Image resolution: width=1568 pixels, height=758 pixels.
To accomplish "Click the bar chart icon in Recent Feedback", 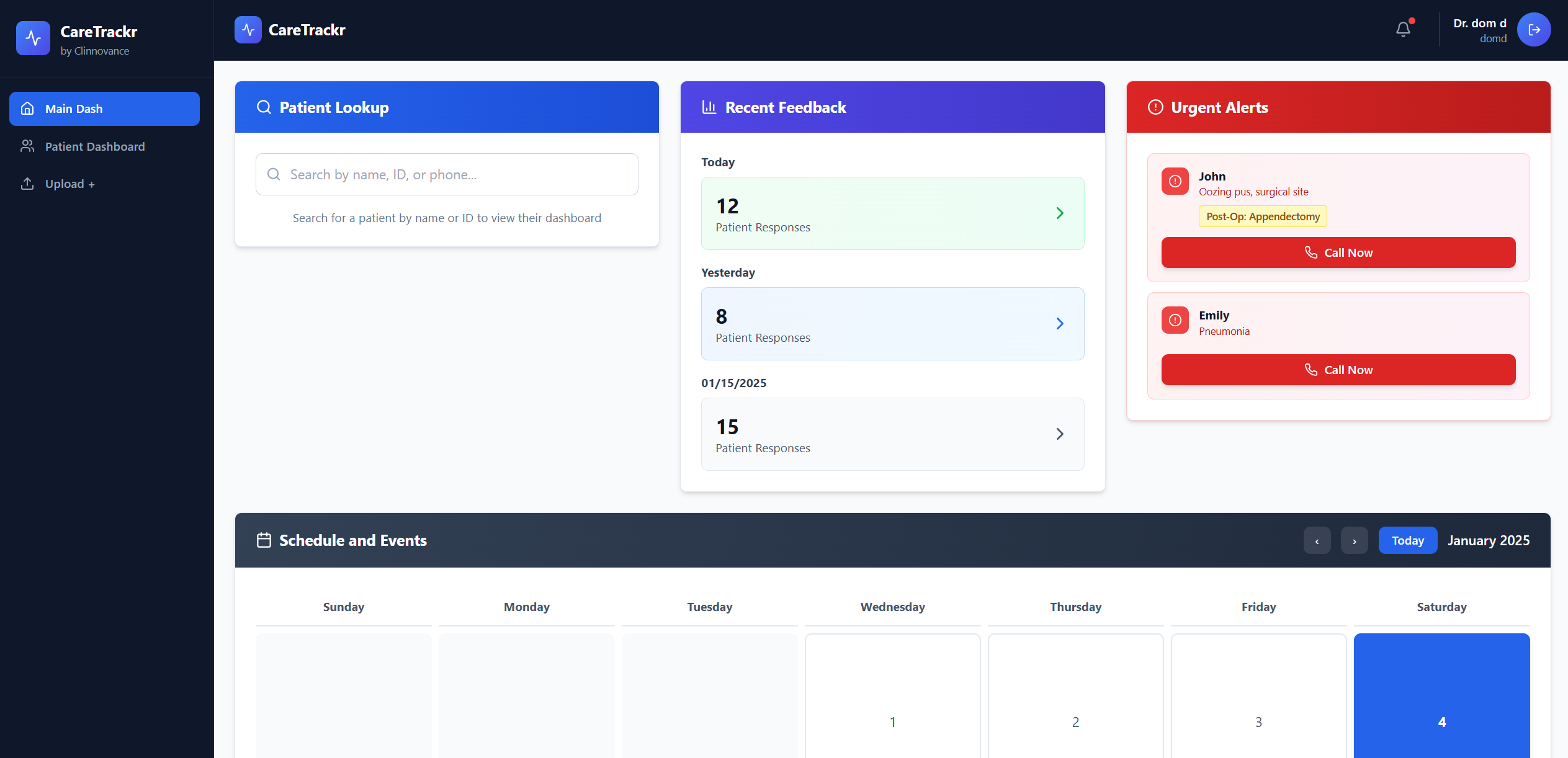I will (709, 107).
